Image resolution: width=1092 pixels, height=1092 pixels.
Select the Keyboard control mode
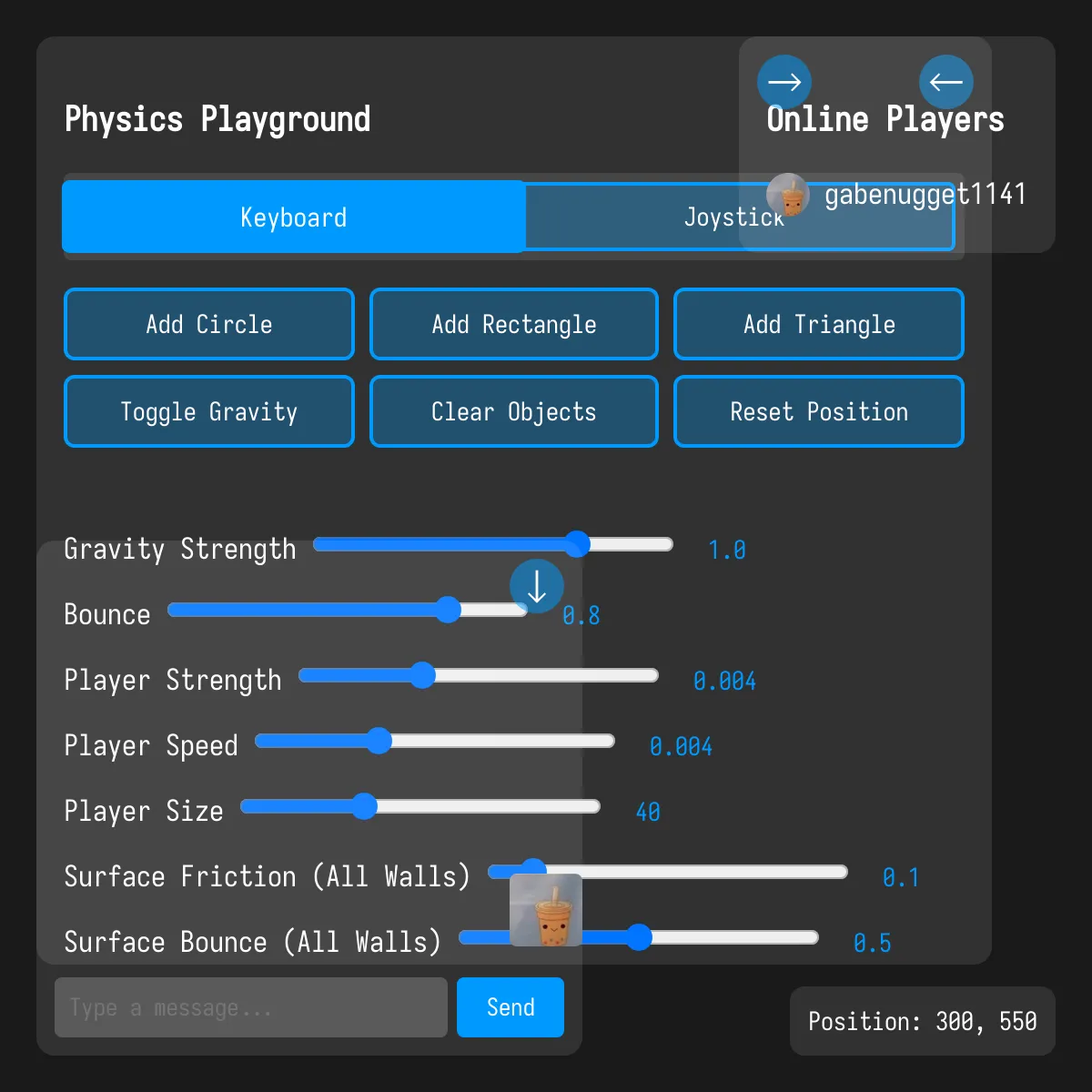pos(293,217)
